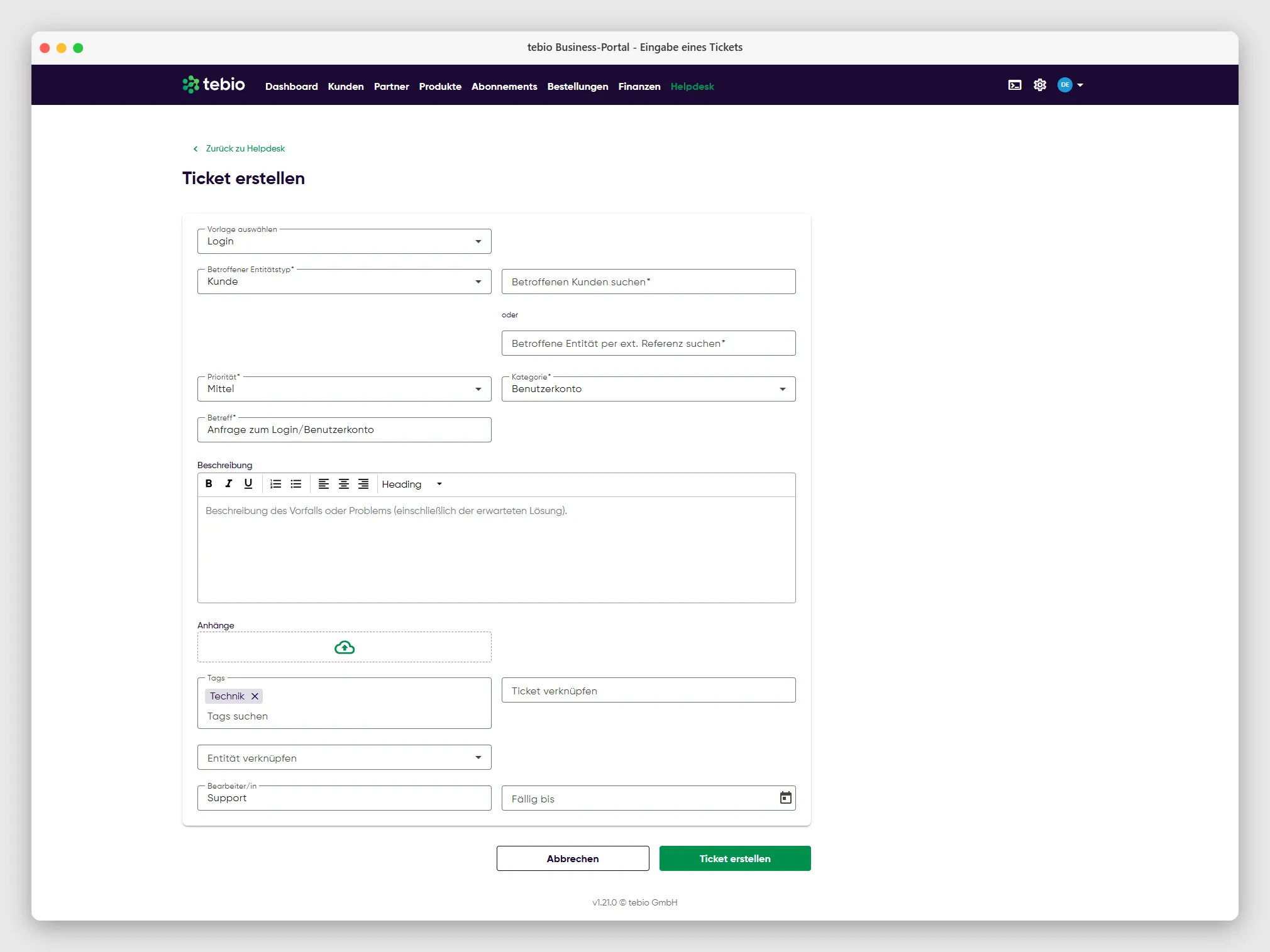1270x952 pixels.
Task: Click the Bearbeiter/in Support field
Action: click(x=345, y=798)
